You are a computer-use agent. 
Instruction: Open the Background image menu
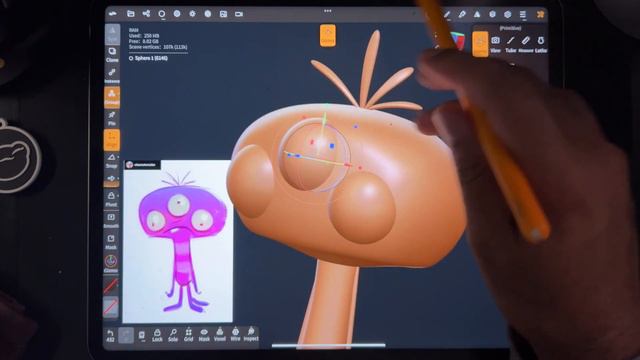pos(223,14)
